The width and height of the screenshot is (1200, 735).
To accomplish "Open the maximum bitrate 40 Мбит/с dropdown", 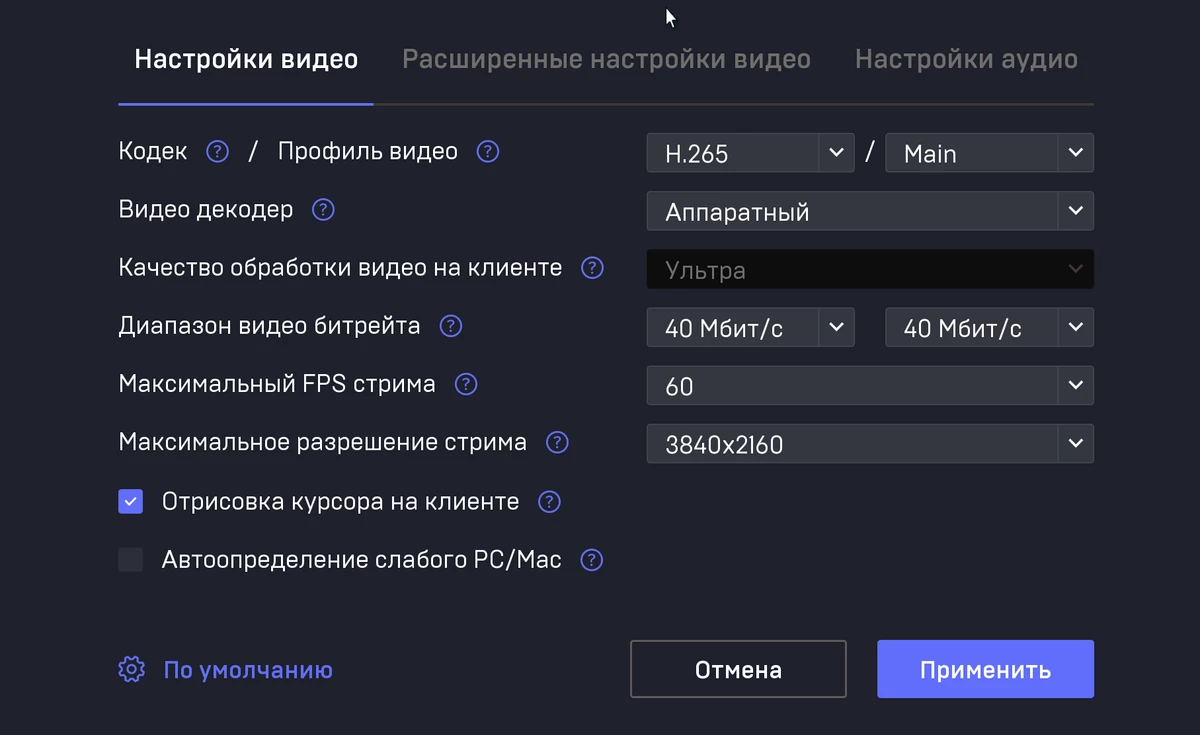I will [x=990, y=327].
